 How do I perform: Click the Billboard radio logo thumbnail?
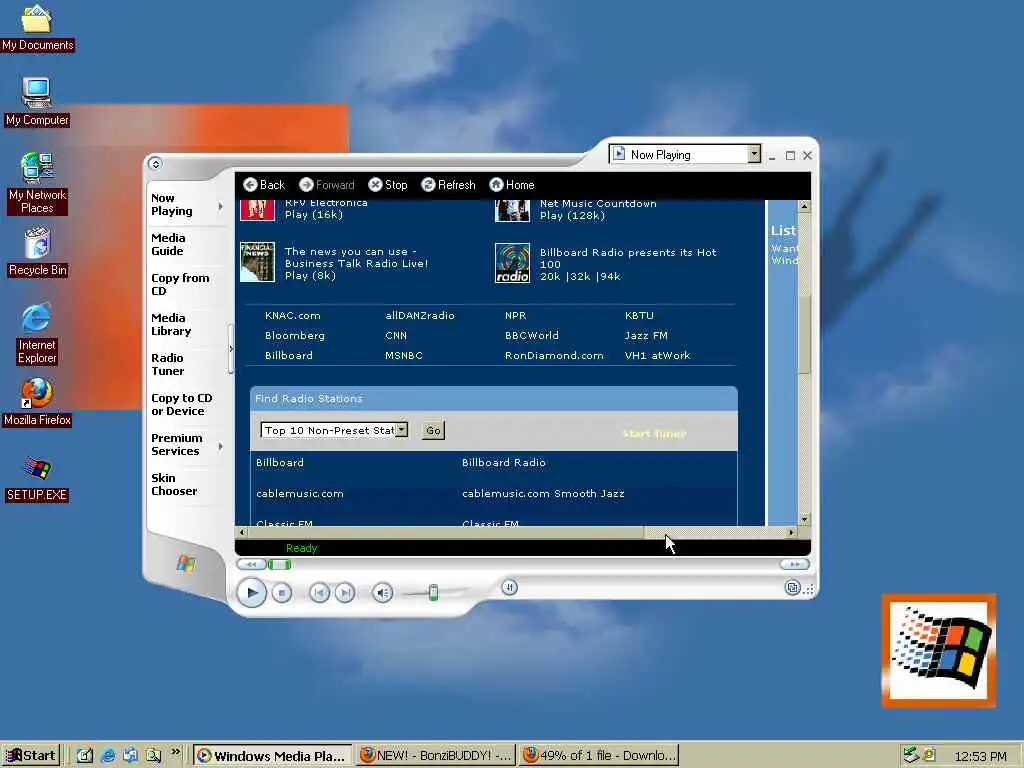click(x=513, y=263)
